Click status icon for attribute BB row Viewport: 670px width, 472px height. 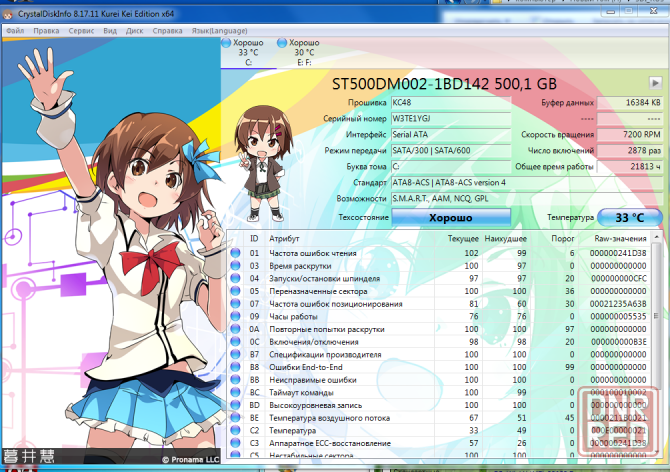coord(235,380)
